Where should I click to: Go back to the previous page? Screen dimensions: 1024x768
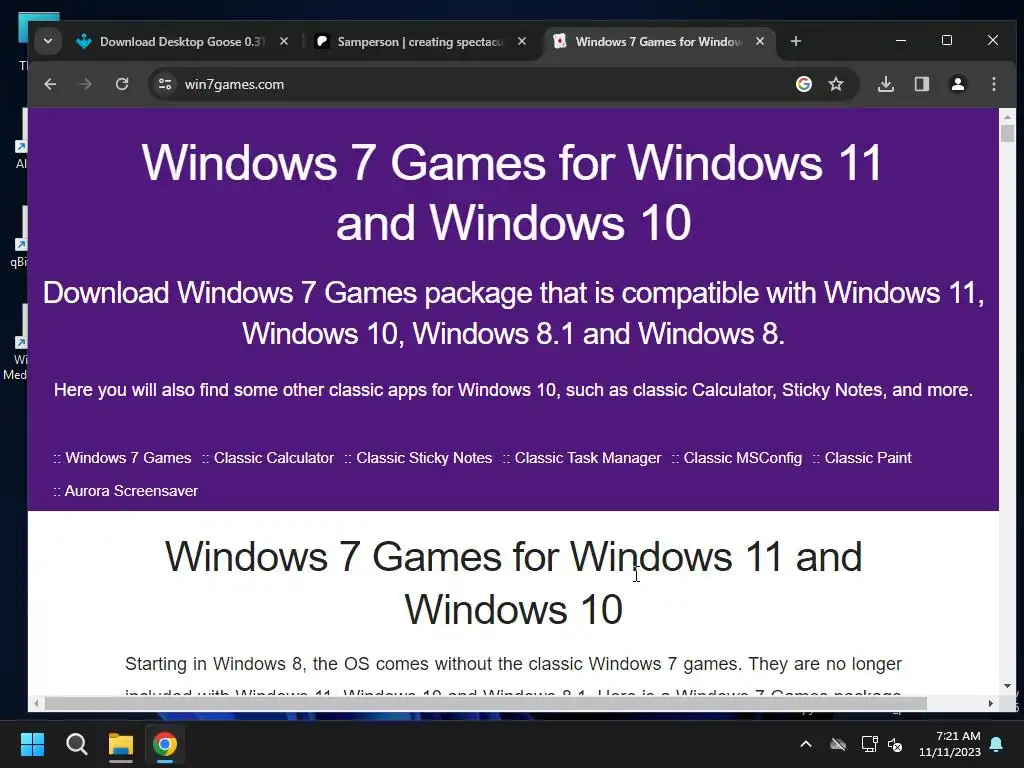[50, 84]
